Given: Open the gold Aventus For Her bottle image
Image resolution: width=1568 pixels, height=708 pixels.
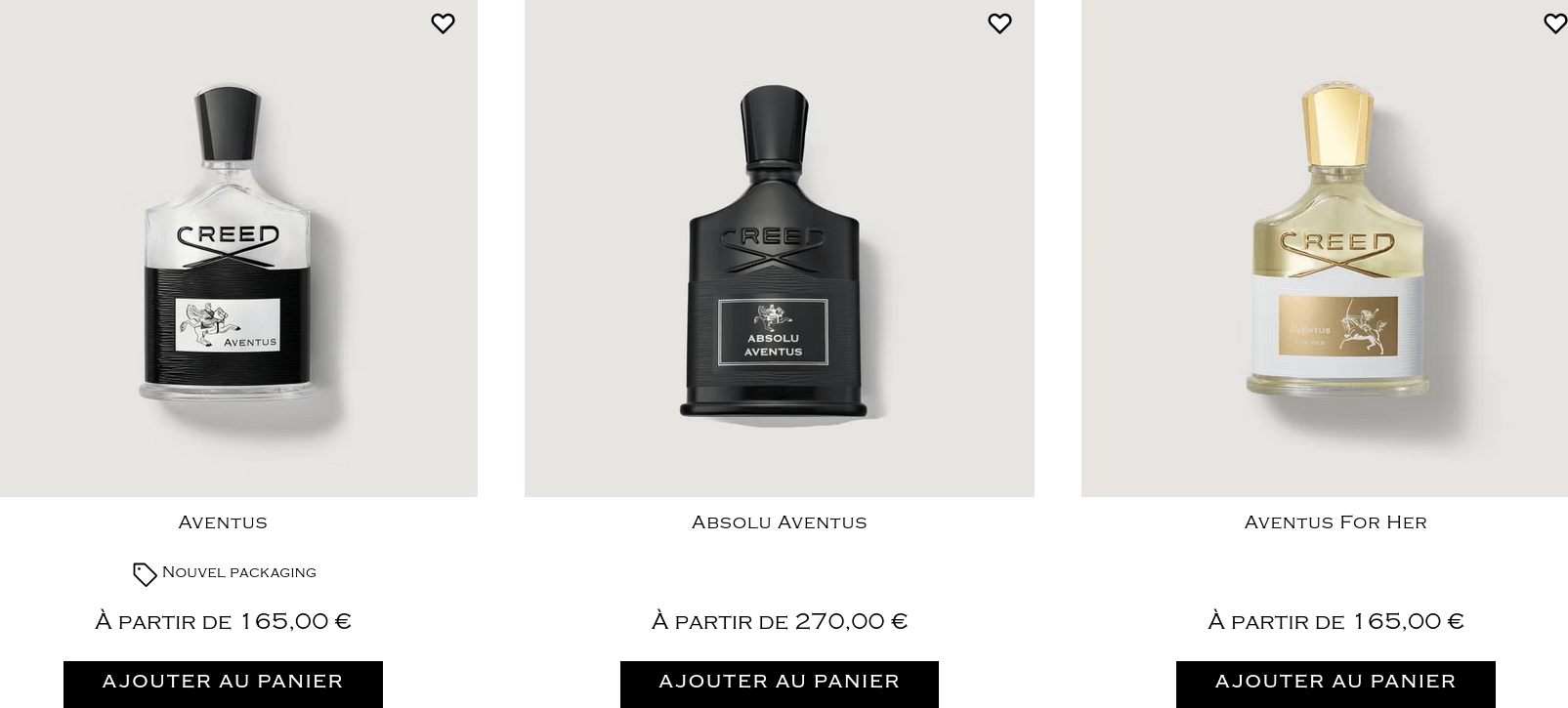Looking at the screenshot, I should point(1325,248).
